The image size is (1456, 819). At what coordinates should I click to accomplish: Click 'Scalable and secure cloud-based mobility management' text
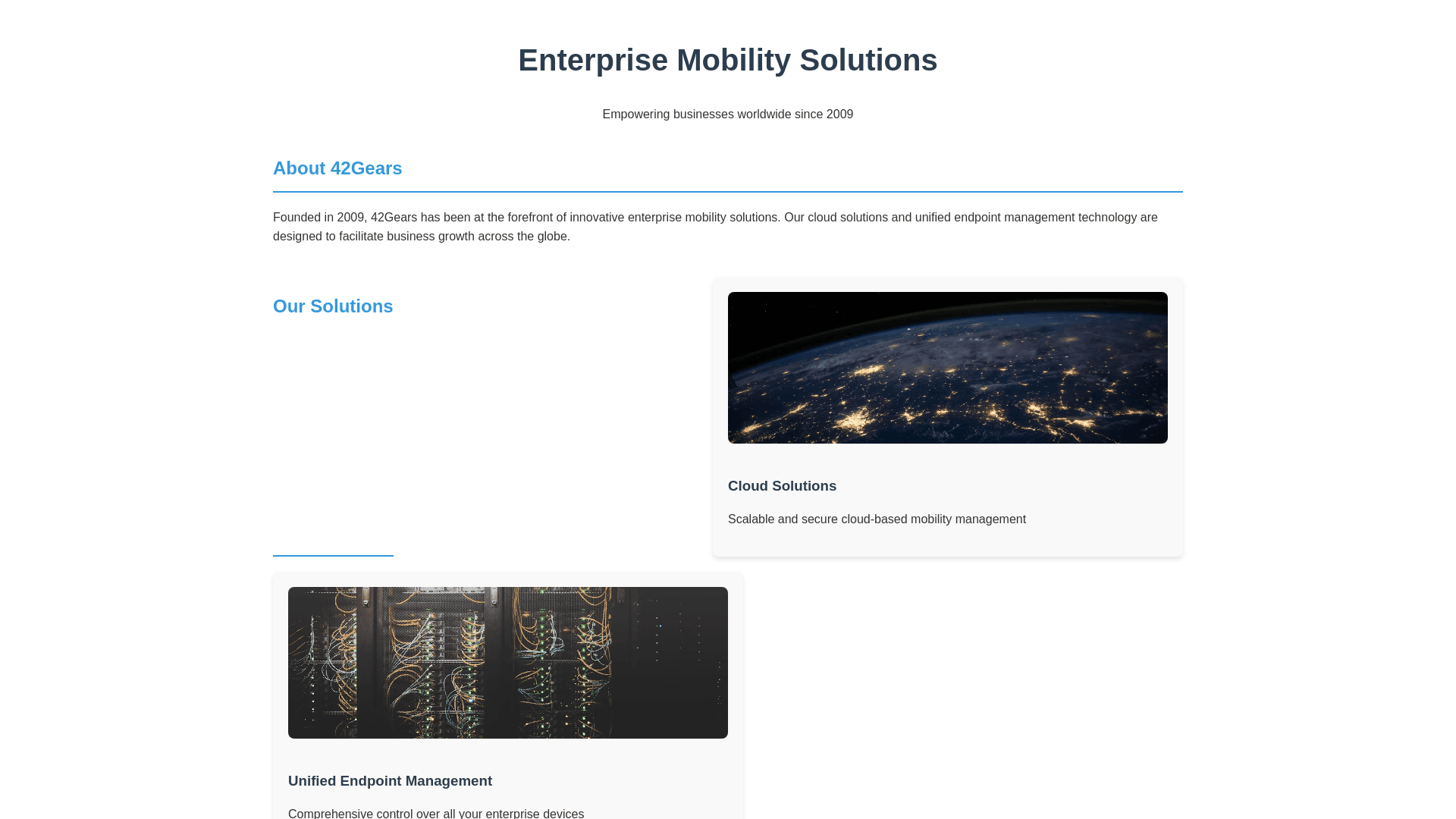click(x=877, y=519)
